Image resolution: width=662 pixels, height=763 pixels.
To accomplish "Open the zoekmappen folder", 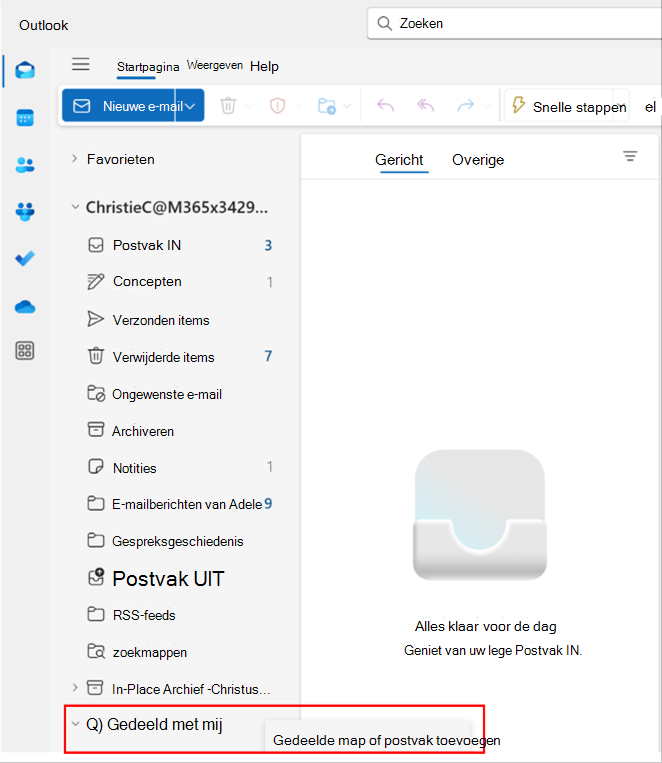I will click(x=180, y=652).
